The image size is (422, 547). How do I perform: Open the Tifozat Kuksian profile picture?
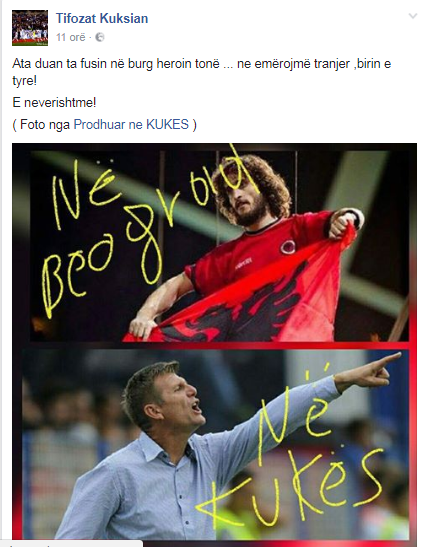pyautogui.click(x=30, y=28)
